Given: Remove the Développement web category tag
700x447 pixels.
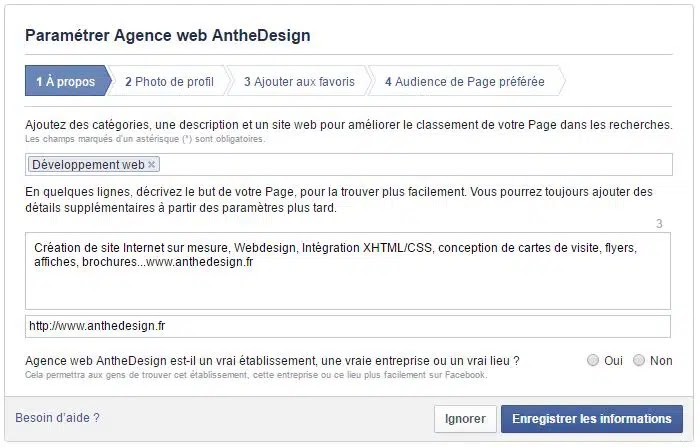Looking at the screenshot, I should (x=152, y=165).
